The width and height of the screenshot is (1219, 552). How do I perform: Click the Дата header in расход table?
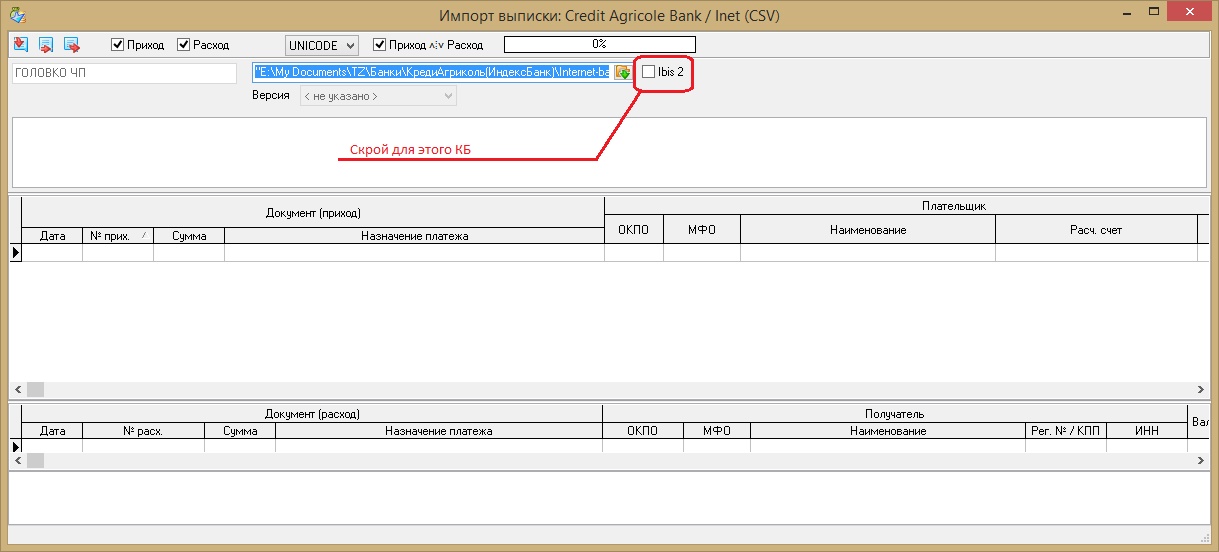[52, 431]
